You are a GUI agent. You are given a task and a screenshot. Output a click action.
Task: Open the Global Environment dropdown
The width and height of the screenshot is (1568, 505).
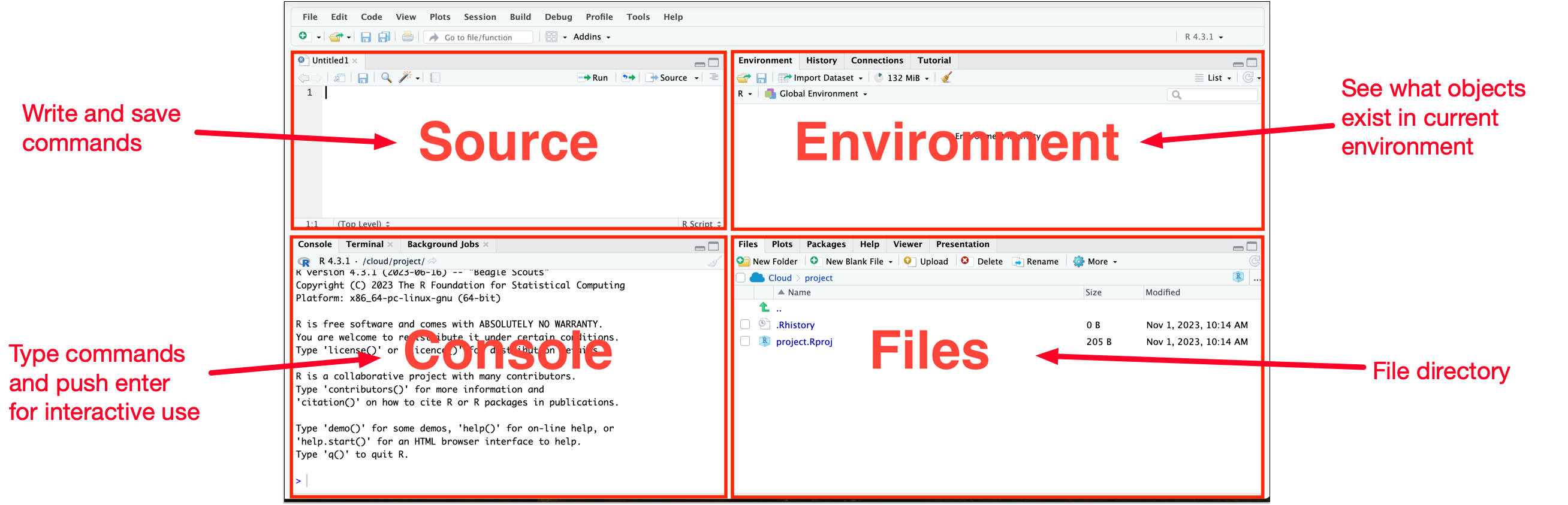point(818,93)
